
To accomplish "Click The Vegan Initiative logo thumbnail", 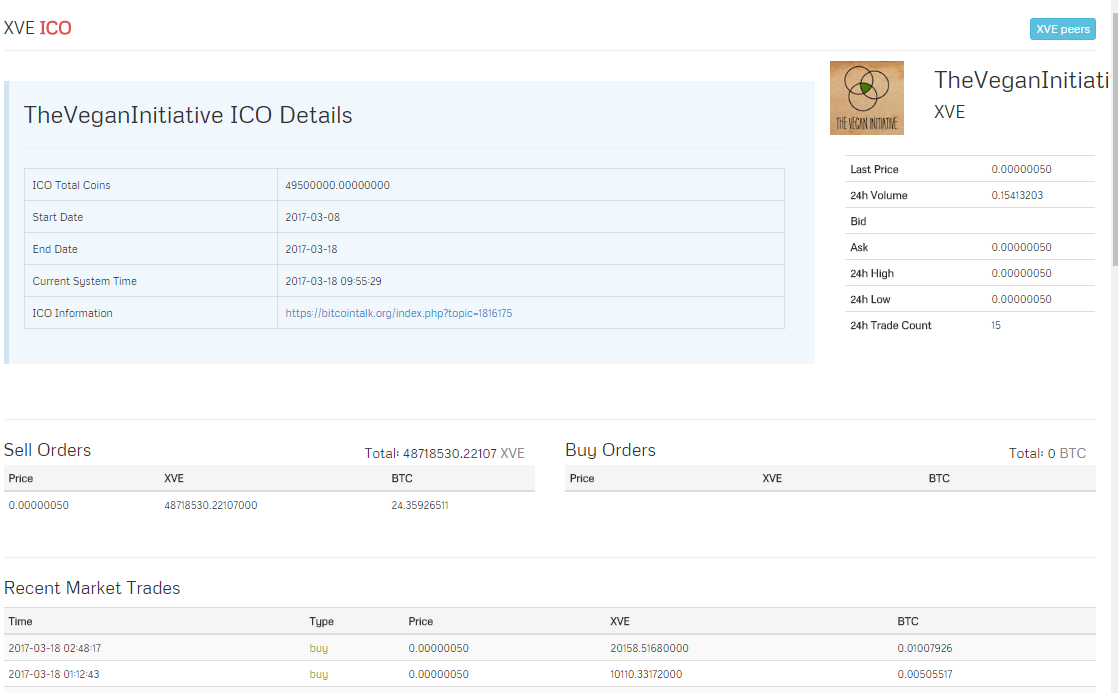I will click(x=866, y=98).
